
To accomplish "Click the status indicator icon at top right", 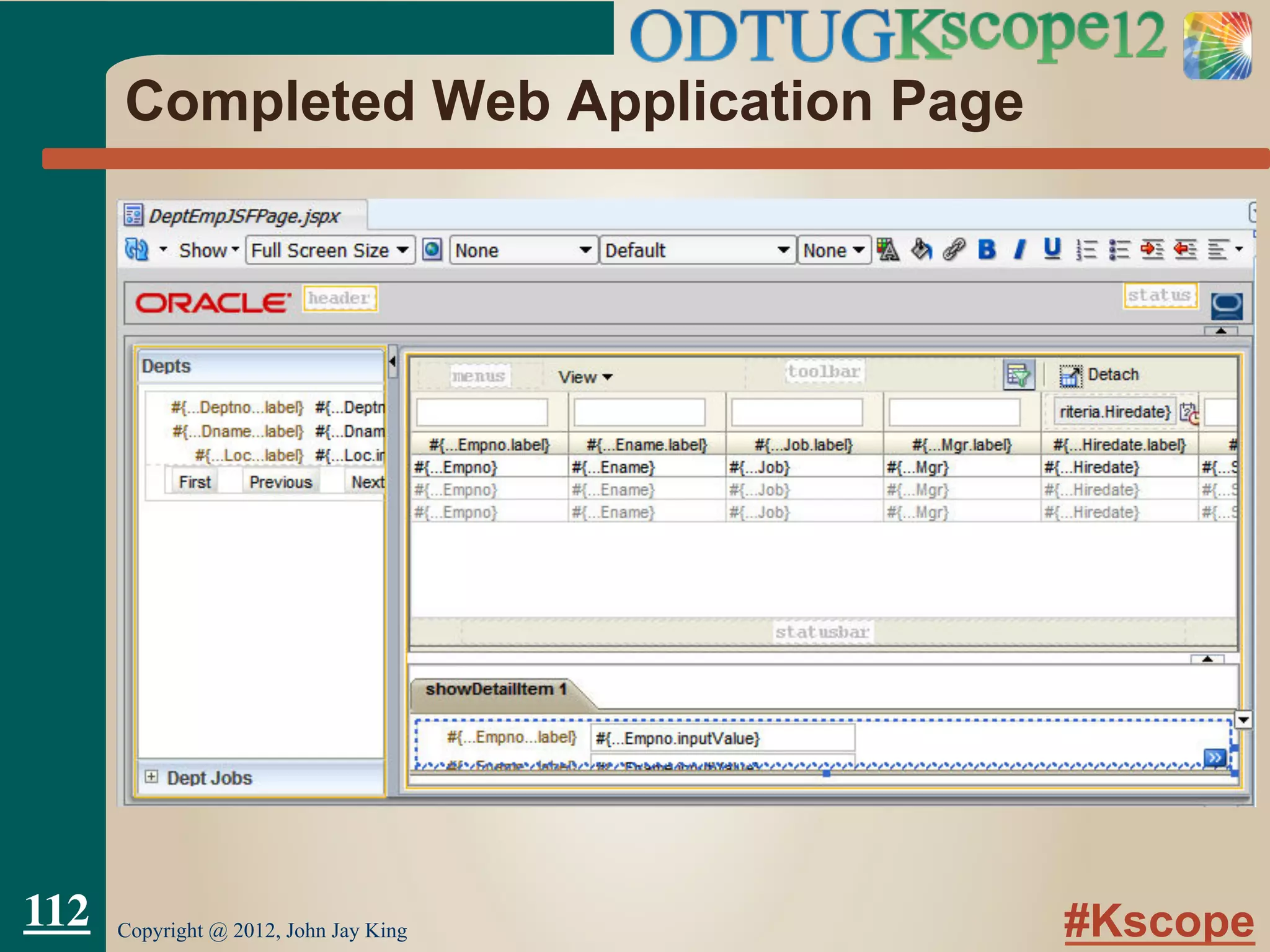I will click(x=1227, y=306).
